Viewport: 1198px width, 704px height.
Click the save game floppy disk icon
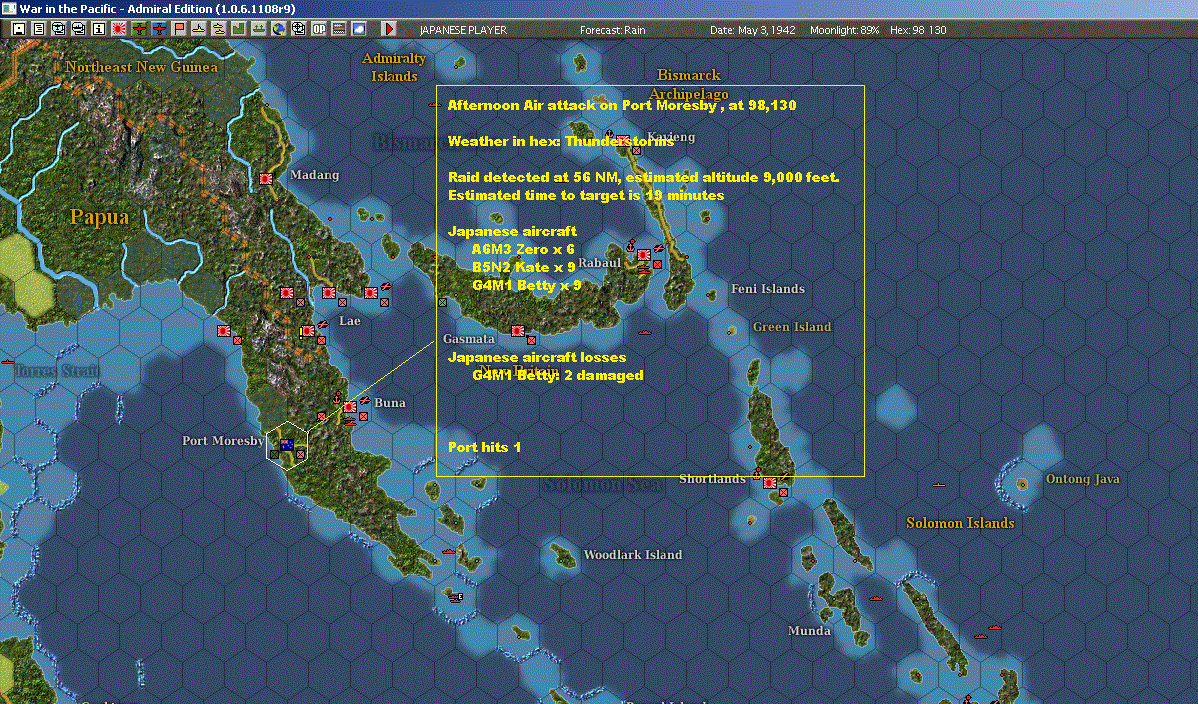tap(18, 29)
